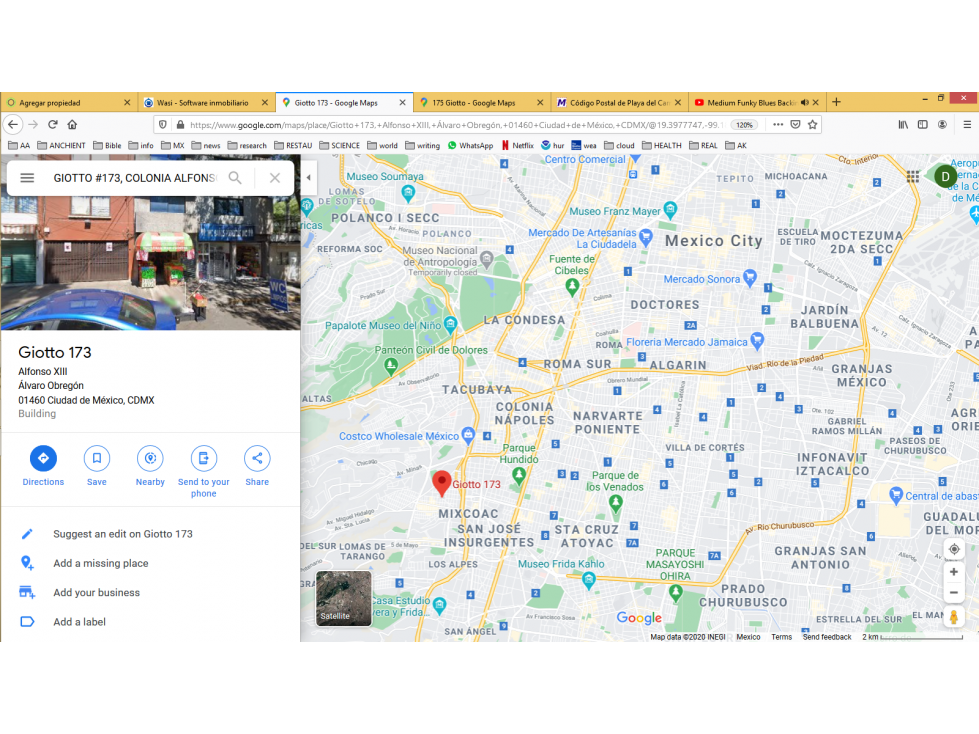This screenshot has width=979, height=734.
Task: Open the Firefox application menu
Action: click(967, 124)
